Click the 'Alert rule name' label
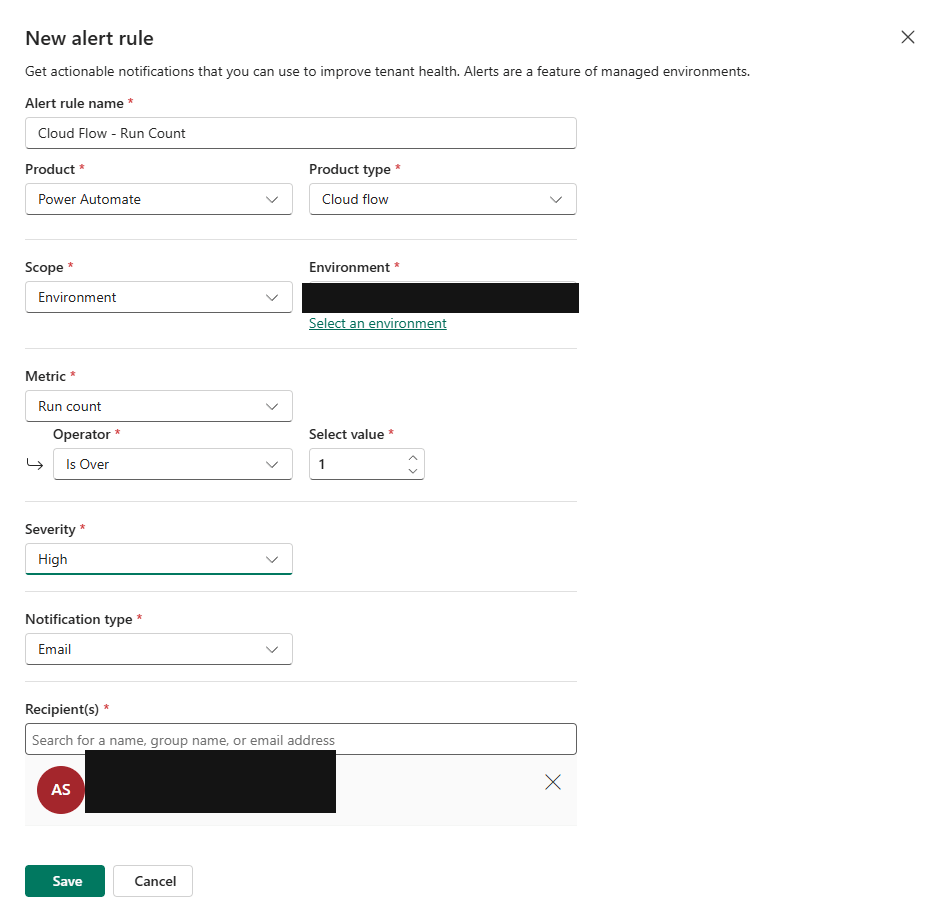The height and width of the screenshot is (918, 938). 74,103
